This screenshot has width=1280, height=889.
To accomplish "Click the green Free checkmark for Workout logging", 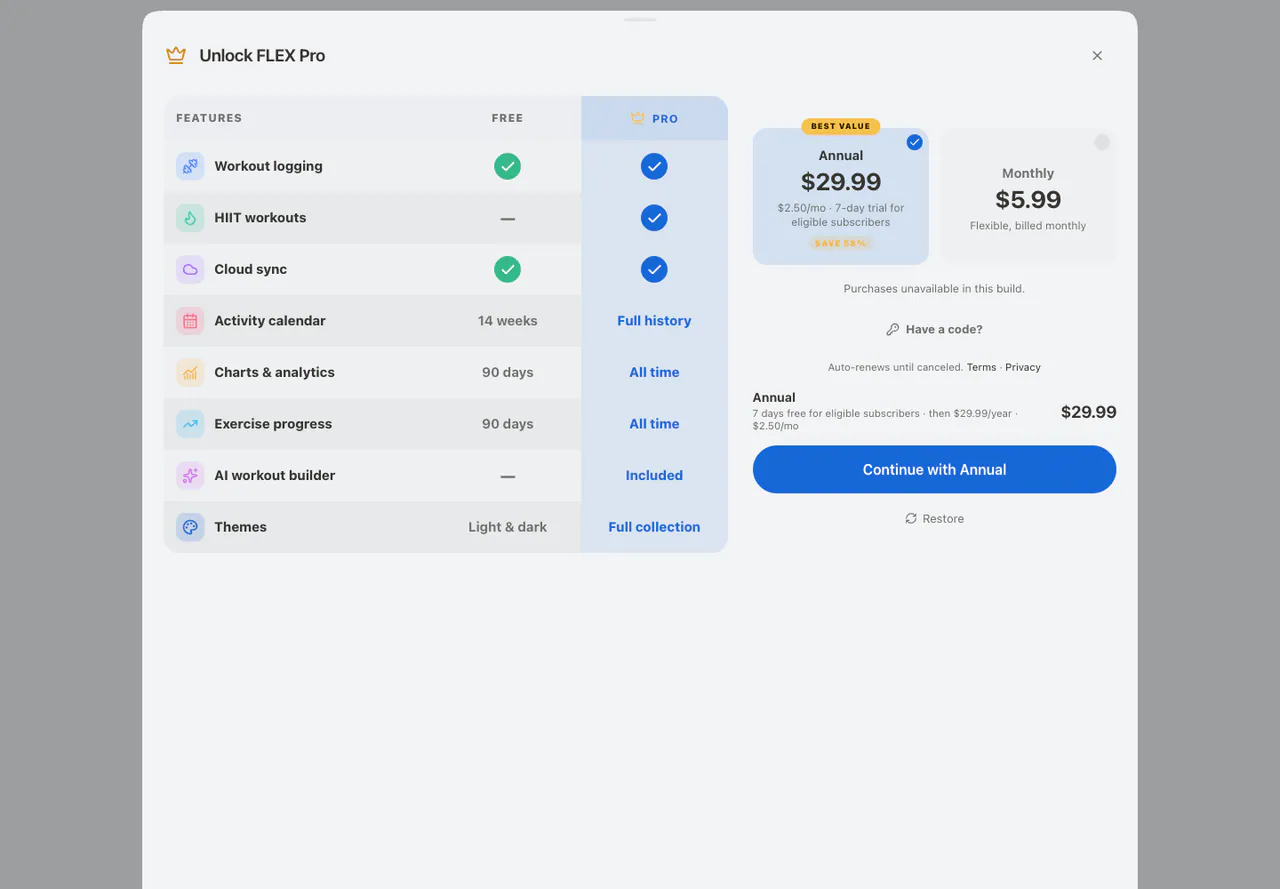I will coord(508,166).
